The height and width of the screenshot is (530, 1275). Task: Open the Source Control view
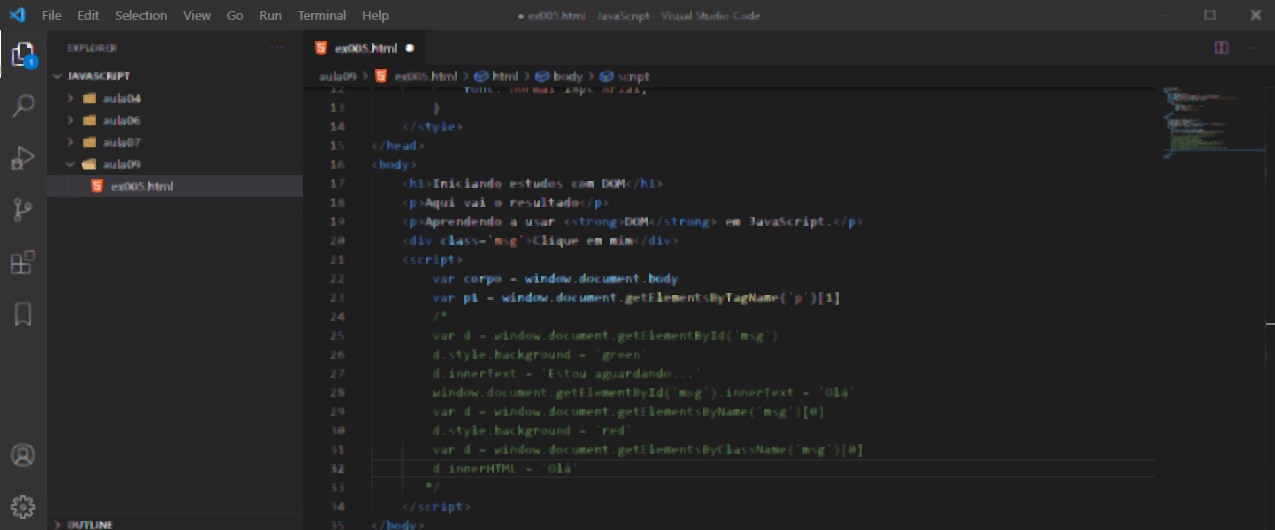(23, 210)
